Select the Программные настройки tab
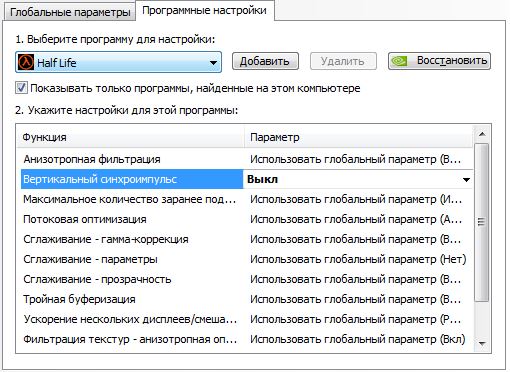The height and width of the screenshot is (372, 510). click(x=204, y=11)
